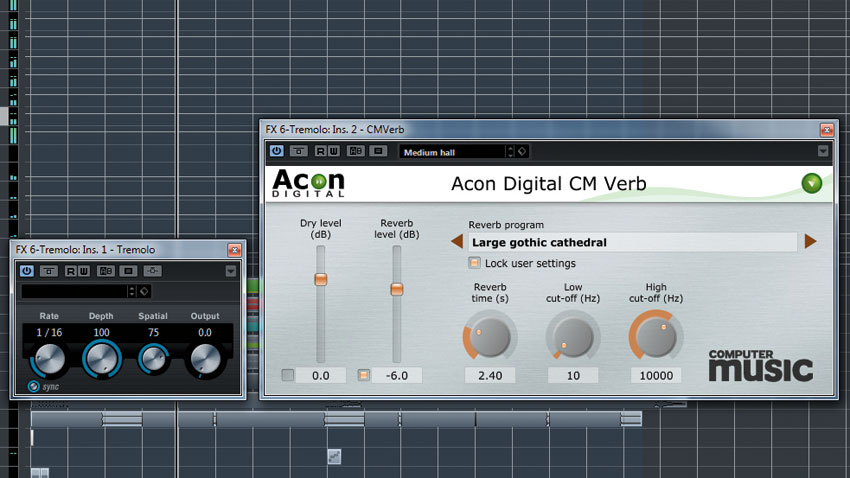Click the Reverb time 2.40 field

click(x=490, y=376)
